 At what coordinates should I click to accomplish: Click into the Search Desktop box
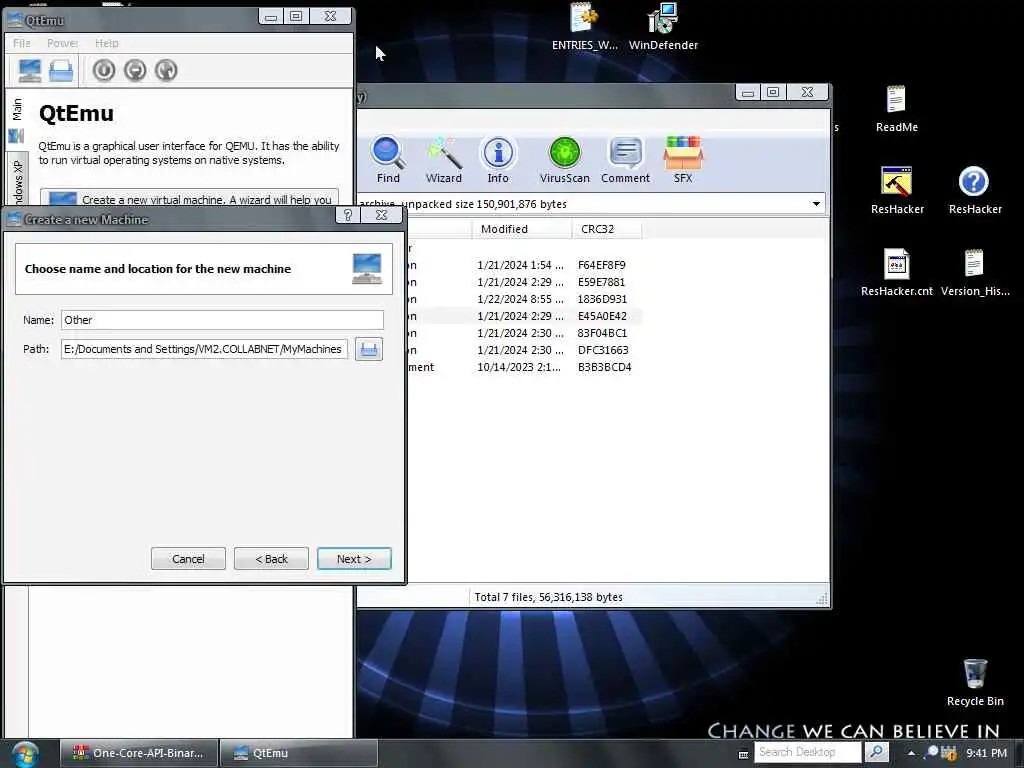point(808,752)
